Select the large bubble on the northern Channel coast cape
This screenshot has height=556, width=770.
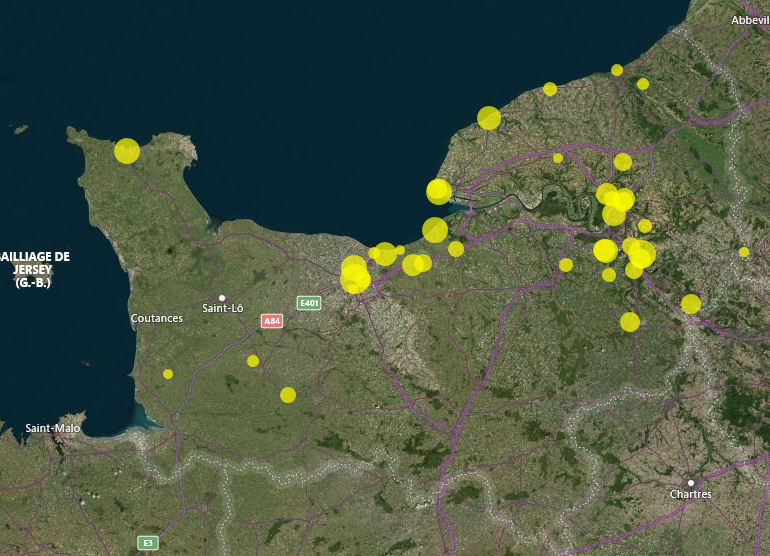[489, 118]
